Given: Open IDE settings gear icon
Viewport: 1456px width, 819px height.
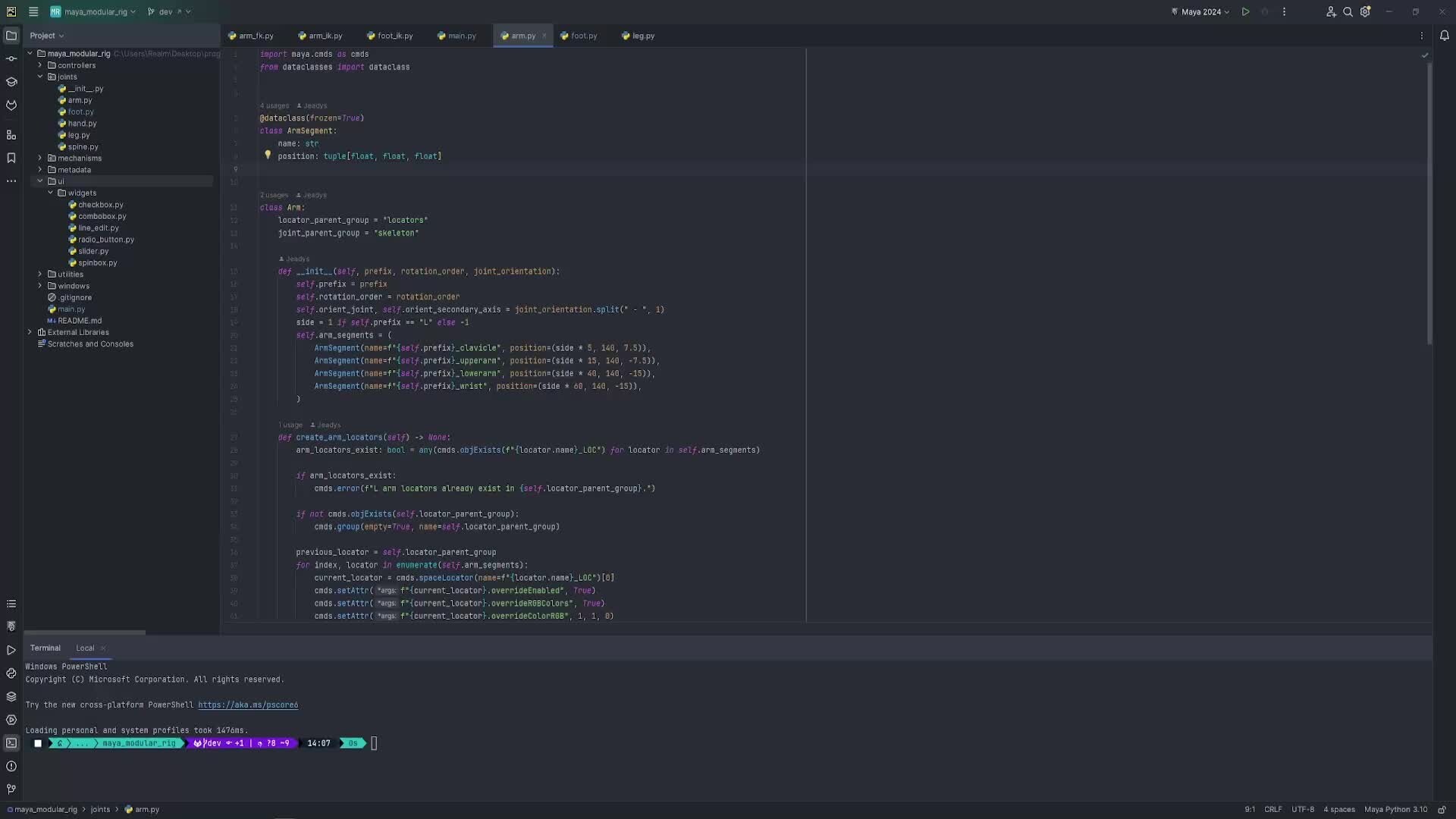Looking at the screenshot, I should (x=1365, y=11).
